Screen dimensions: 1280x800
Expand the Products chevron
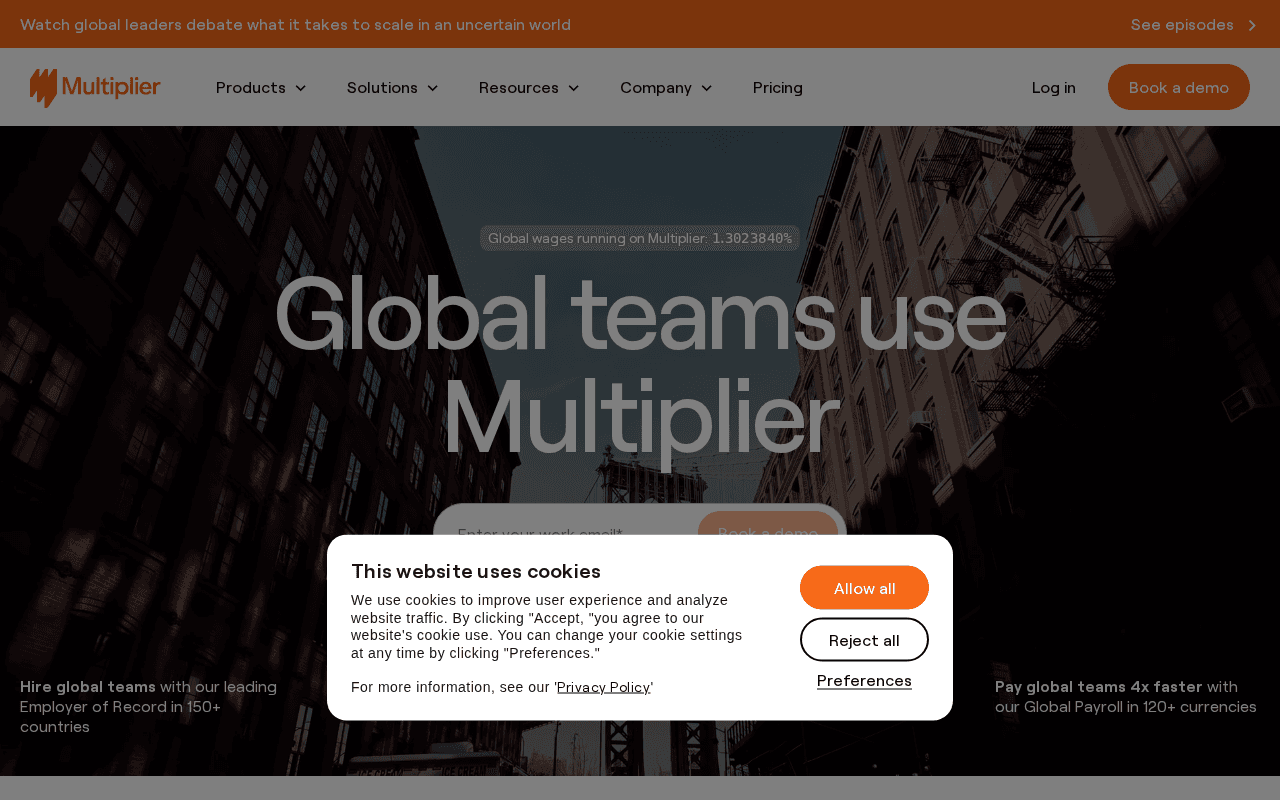(x=300, y=88)
